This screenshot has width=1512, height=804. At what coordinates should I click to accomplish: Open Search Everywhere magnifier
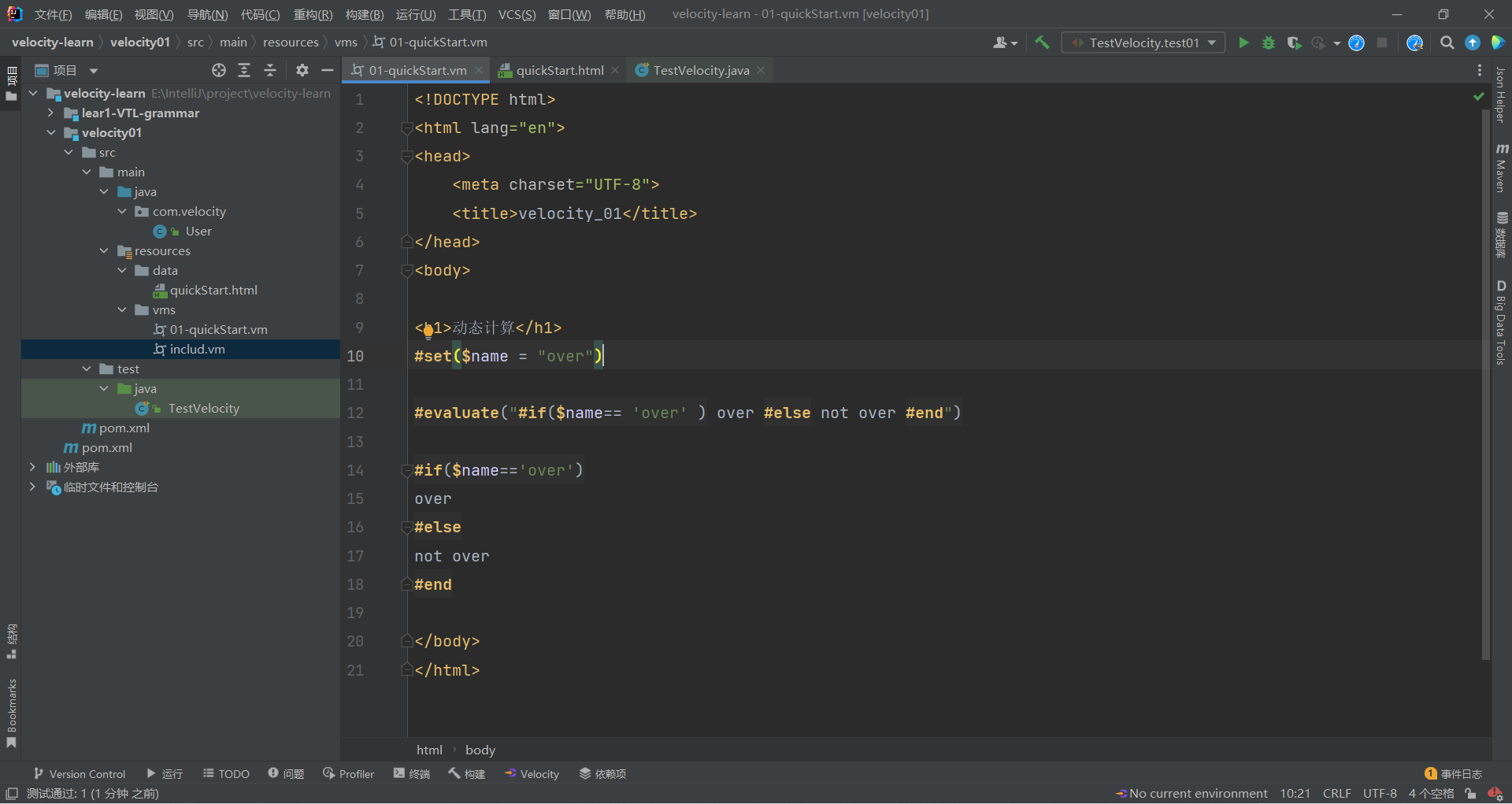coord(1447,43)
